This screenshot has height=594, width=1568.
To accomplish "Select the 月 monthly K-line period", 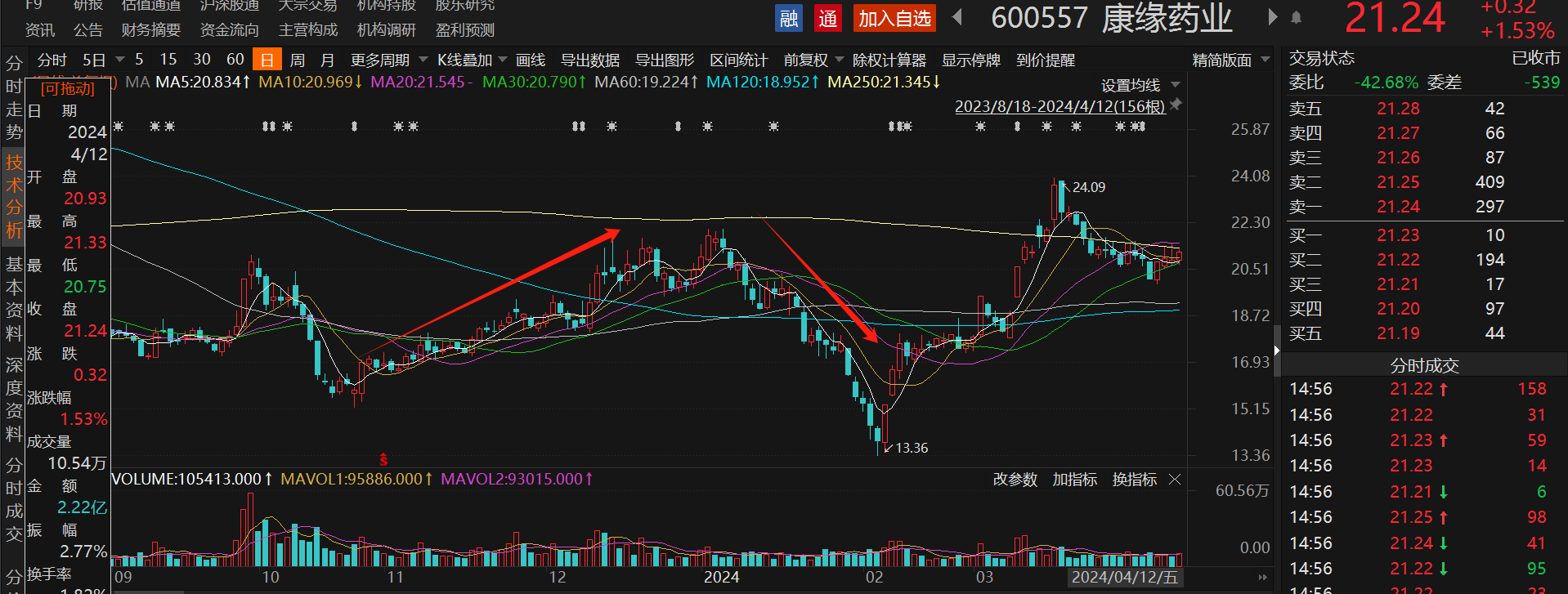I will point(327,60).
